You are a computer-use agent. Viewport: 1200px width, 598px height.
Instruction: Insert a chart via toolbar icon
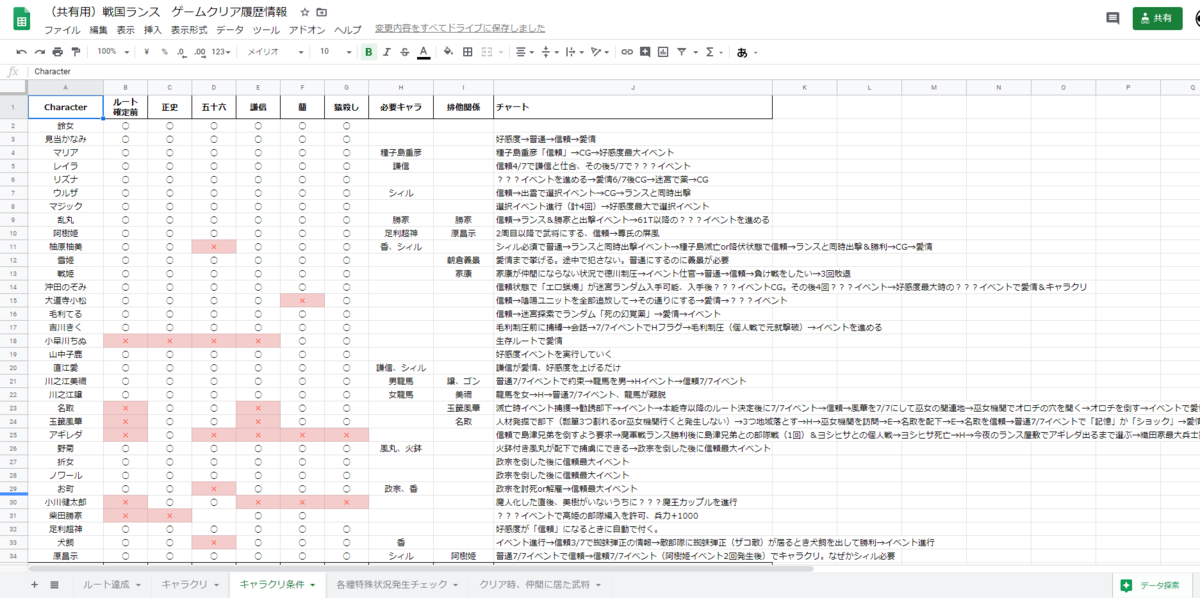[x=662, y=52]
